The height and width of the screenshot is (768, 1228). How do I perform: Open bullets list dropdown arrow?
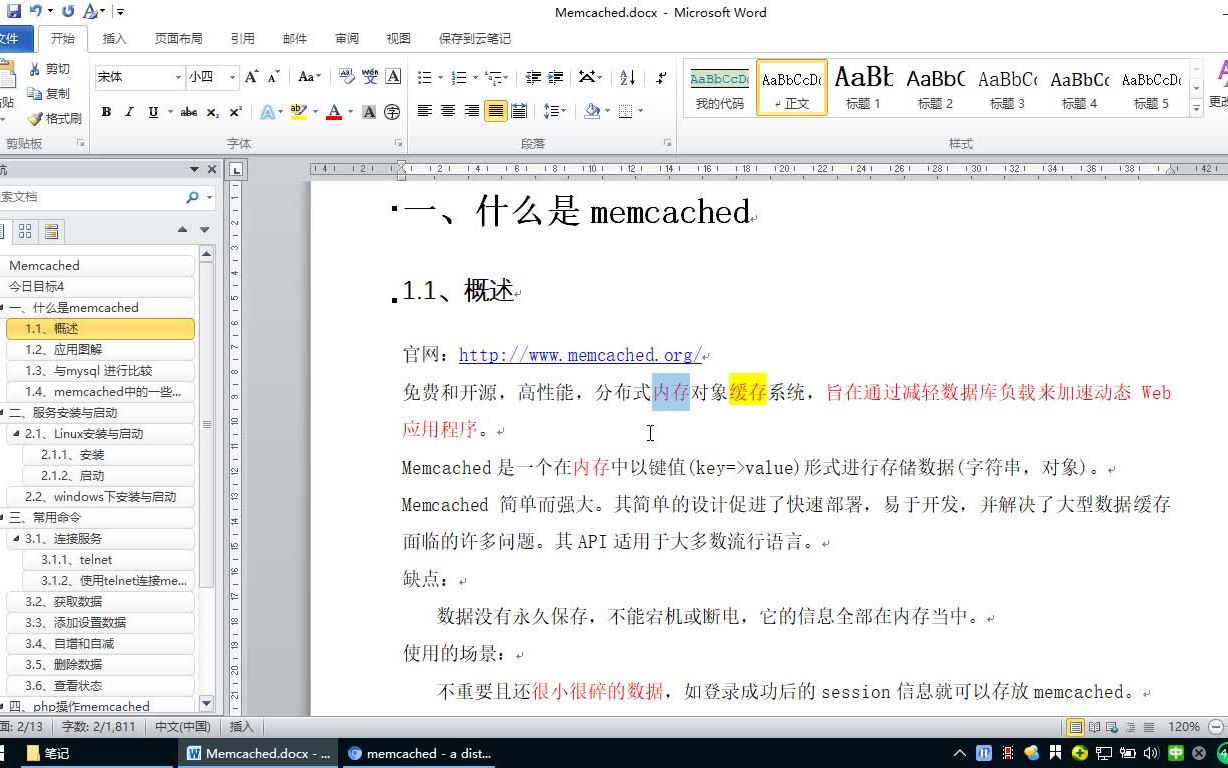point(439,77)
